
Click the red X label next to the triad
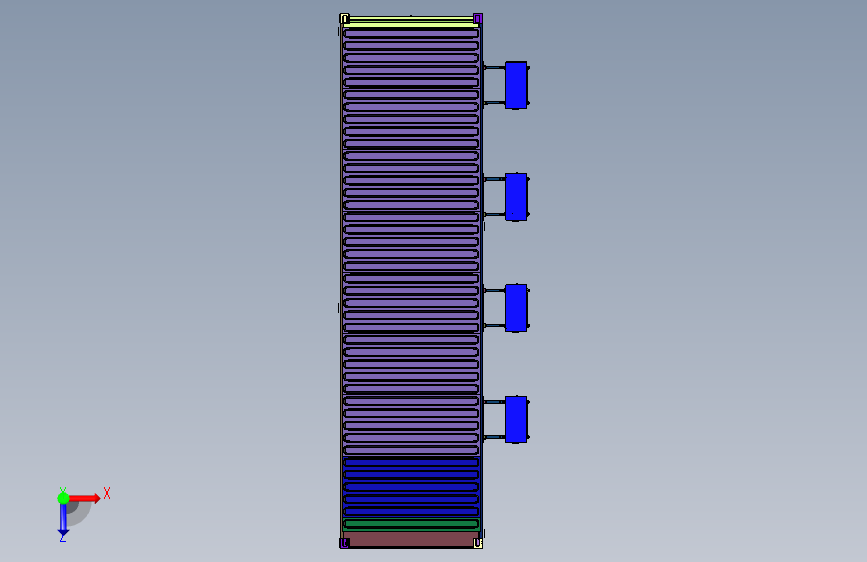[x=107, y=493]
